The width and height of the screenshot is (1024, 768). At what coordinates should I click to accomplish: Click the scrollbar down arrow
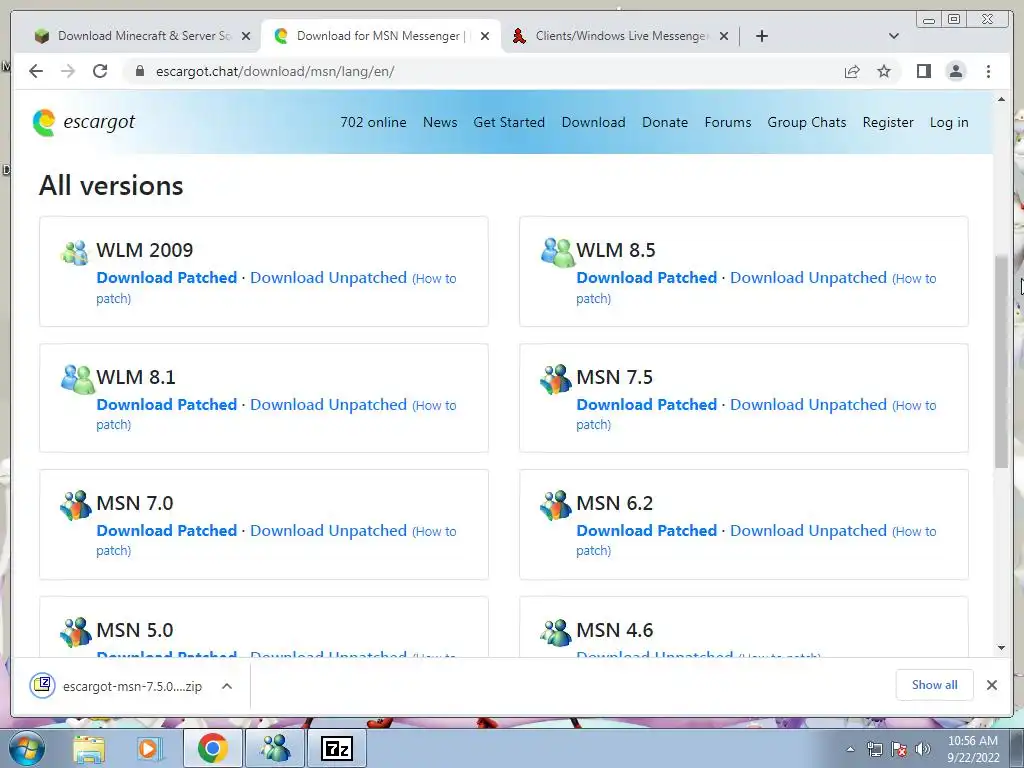click(1002, 648)
